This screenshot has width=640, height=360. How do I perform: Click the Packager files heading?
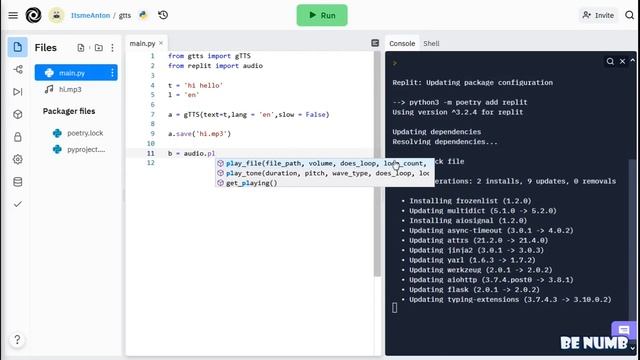tap(69, 111)
